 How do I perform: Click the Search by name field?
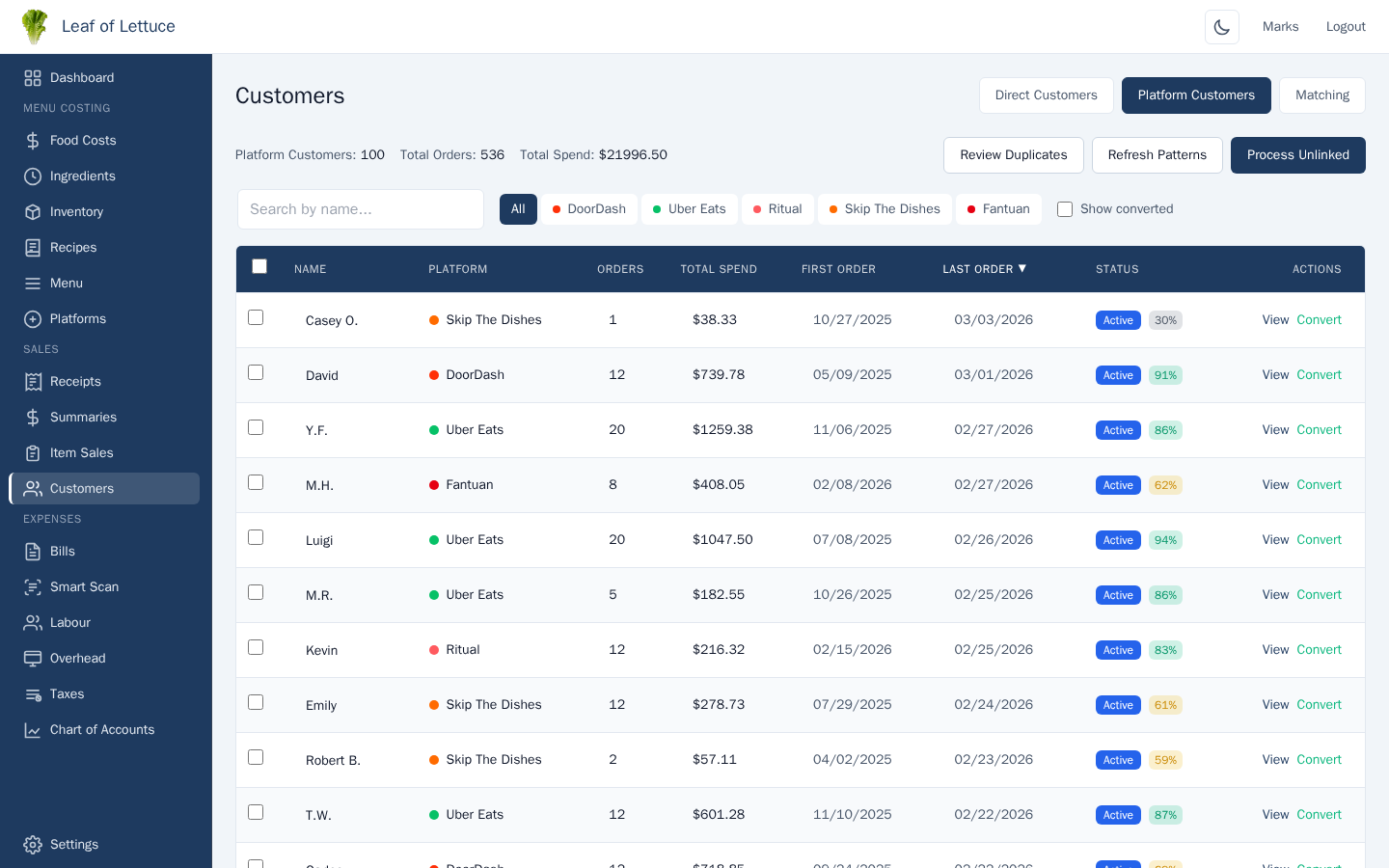click(361, 208)
